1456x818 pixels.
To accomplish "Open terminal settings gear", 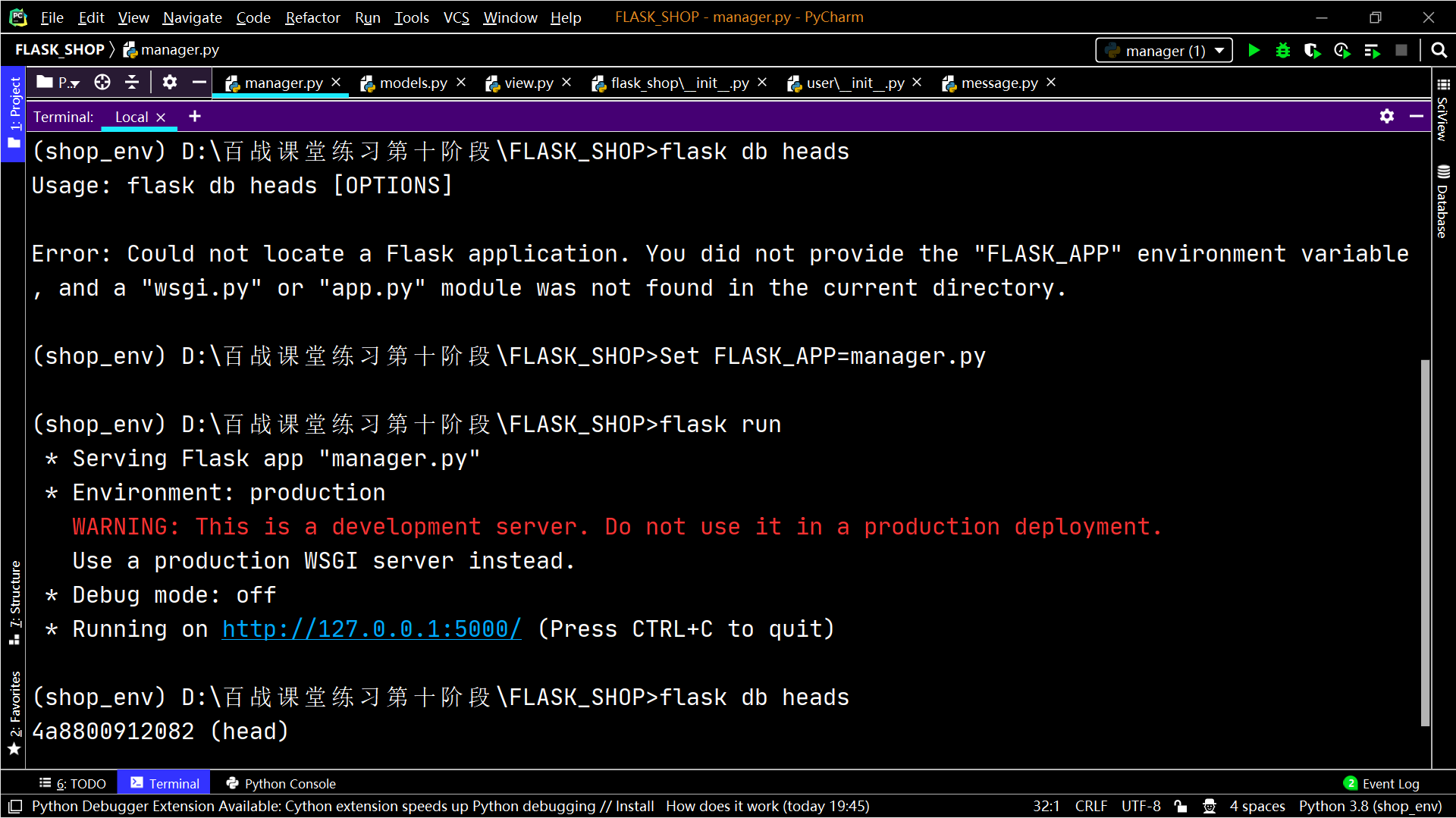I will tap(1387, 116).
